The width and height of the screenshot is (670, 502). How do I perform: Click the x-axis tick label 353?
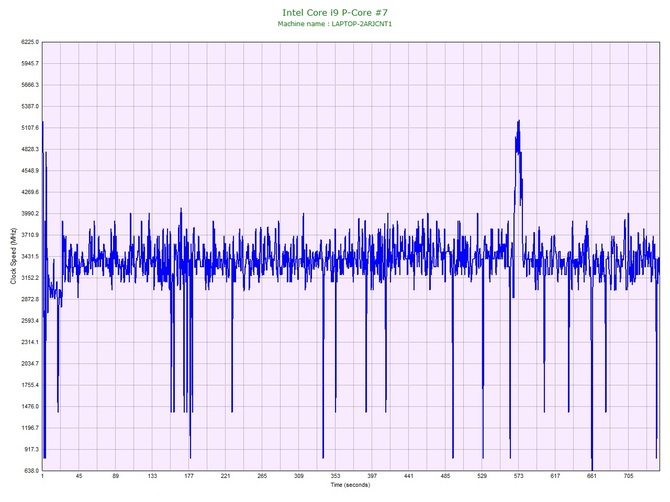(x=335, y=476)
